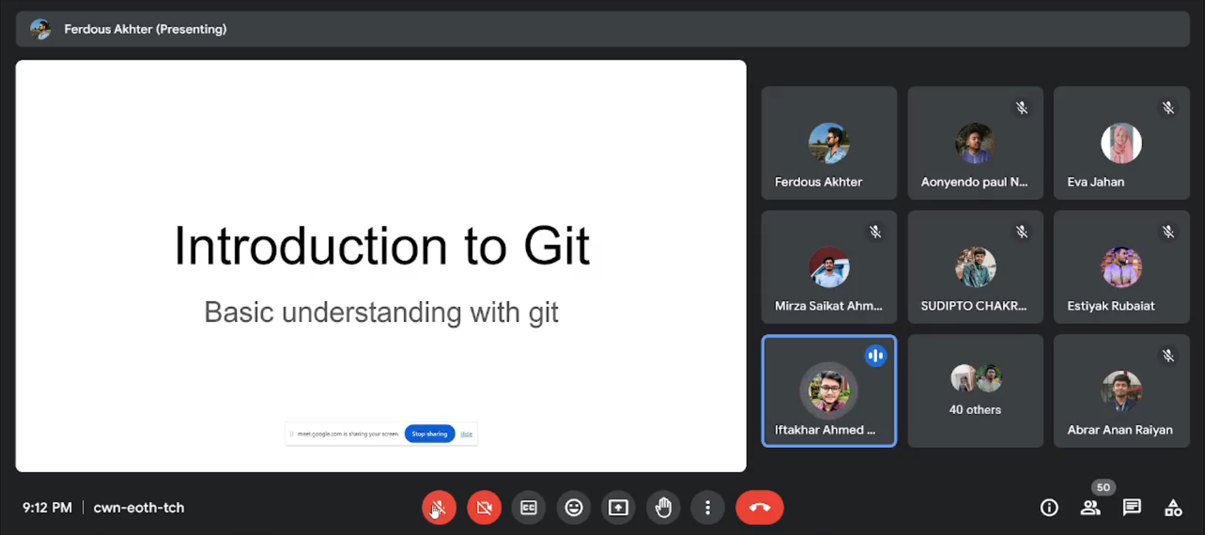
Task: Open the chat panel
Action: pyautogui.click(x=1132, y=508)
